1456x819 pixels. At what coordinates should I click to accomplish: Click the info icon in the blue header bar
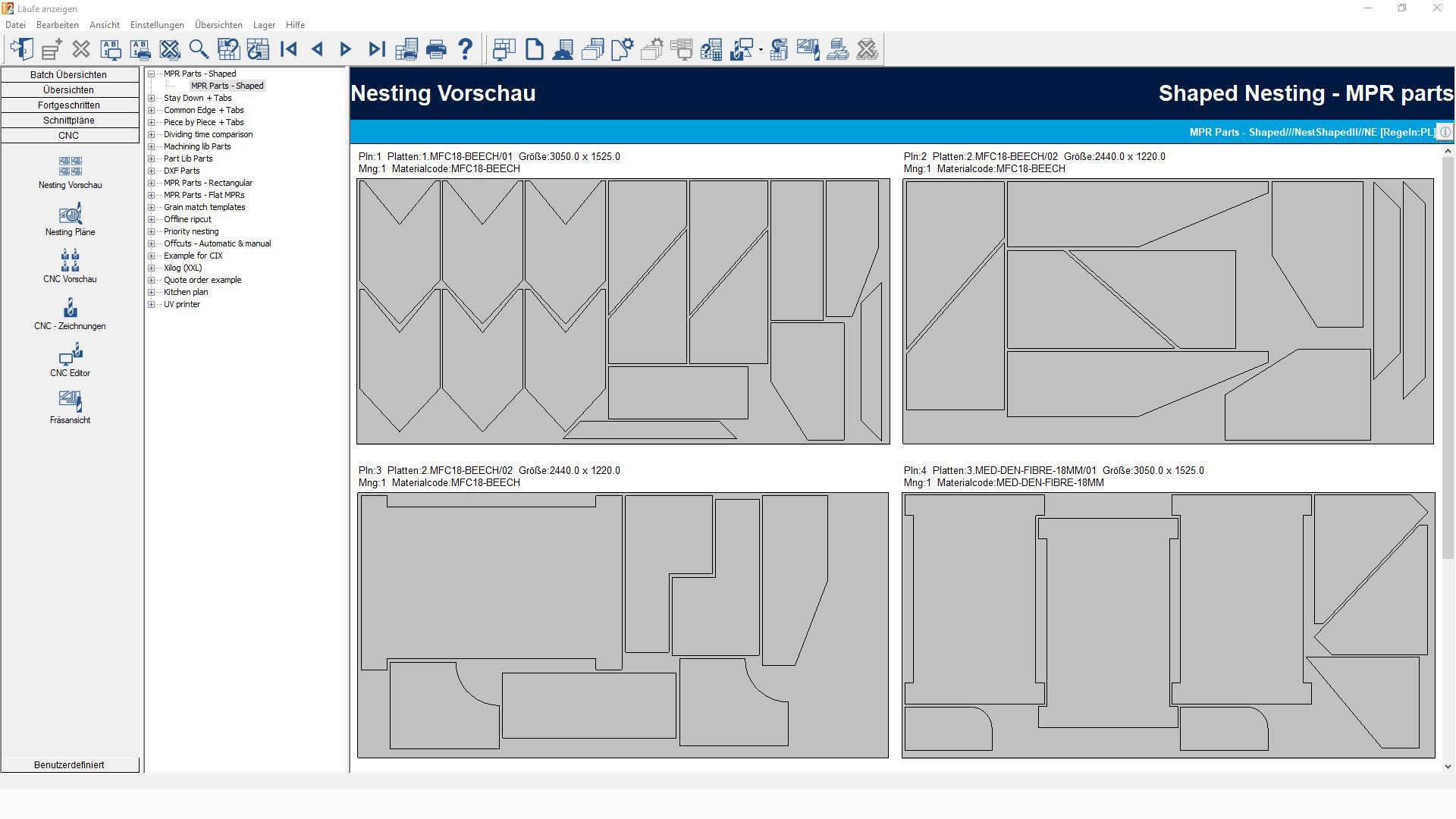coord(1445,132)
